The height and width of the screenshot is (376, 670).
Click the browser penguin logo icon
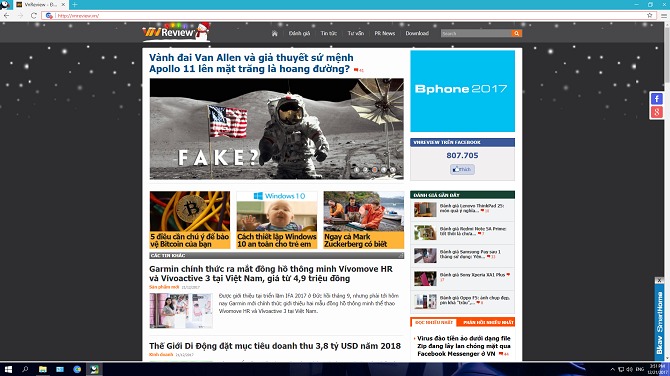click(5, 4)
